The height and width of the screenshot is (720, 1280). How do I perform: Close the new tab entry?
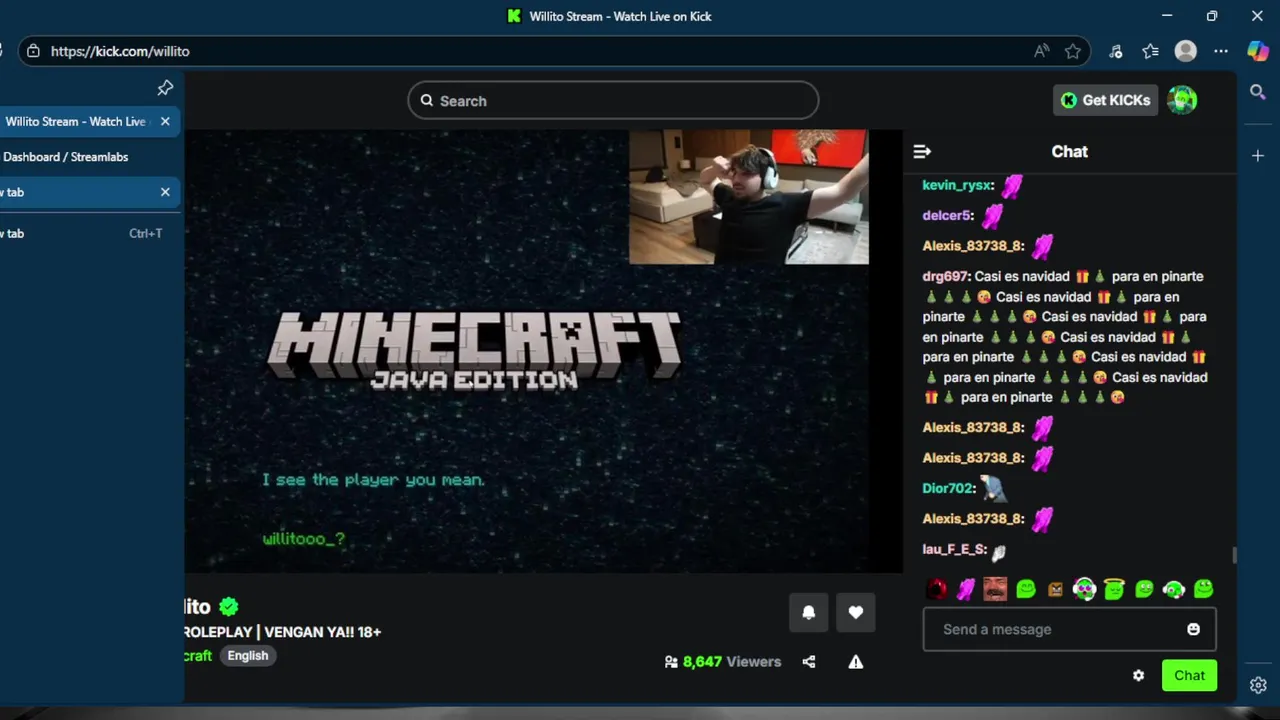coord(165,192)
